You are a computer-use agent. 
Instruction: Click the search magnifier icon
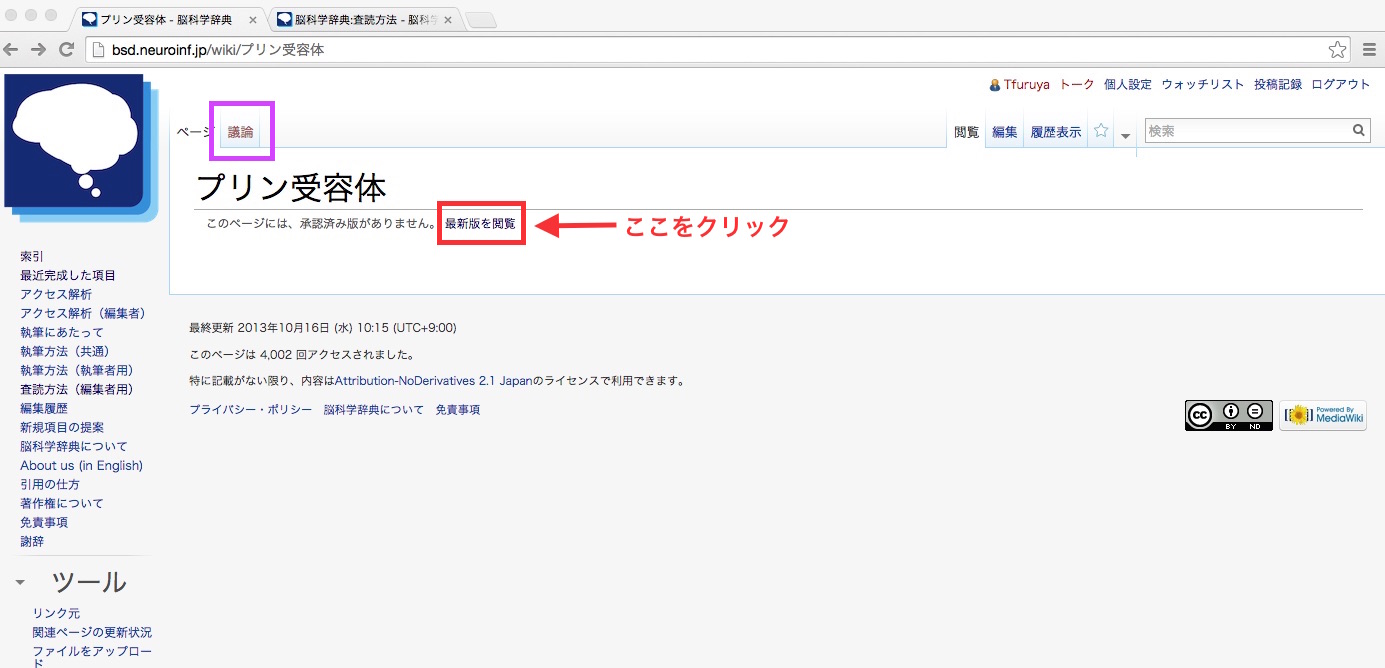click(x=1359, y=130)
